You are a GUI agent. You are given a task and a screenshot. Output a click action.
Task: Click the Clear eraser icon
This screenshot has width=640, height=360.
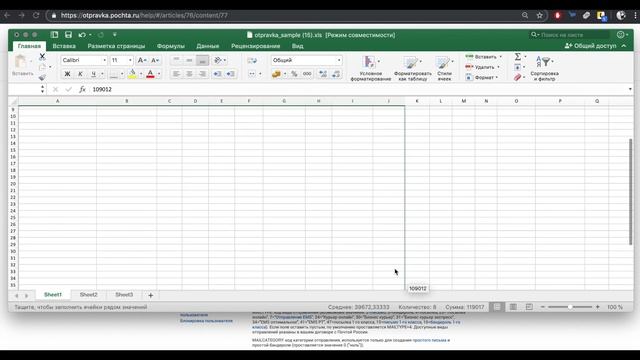518,77
